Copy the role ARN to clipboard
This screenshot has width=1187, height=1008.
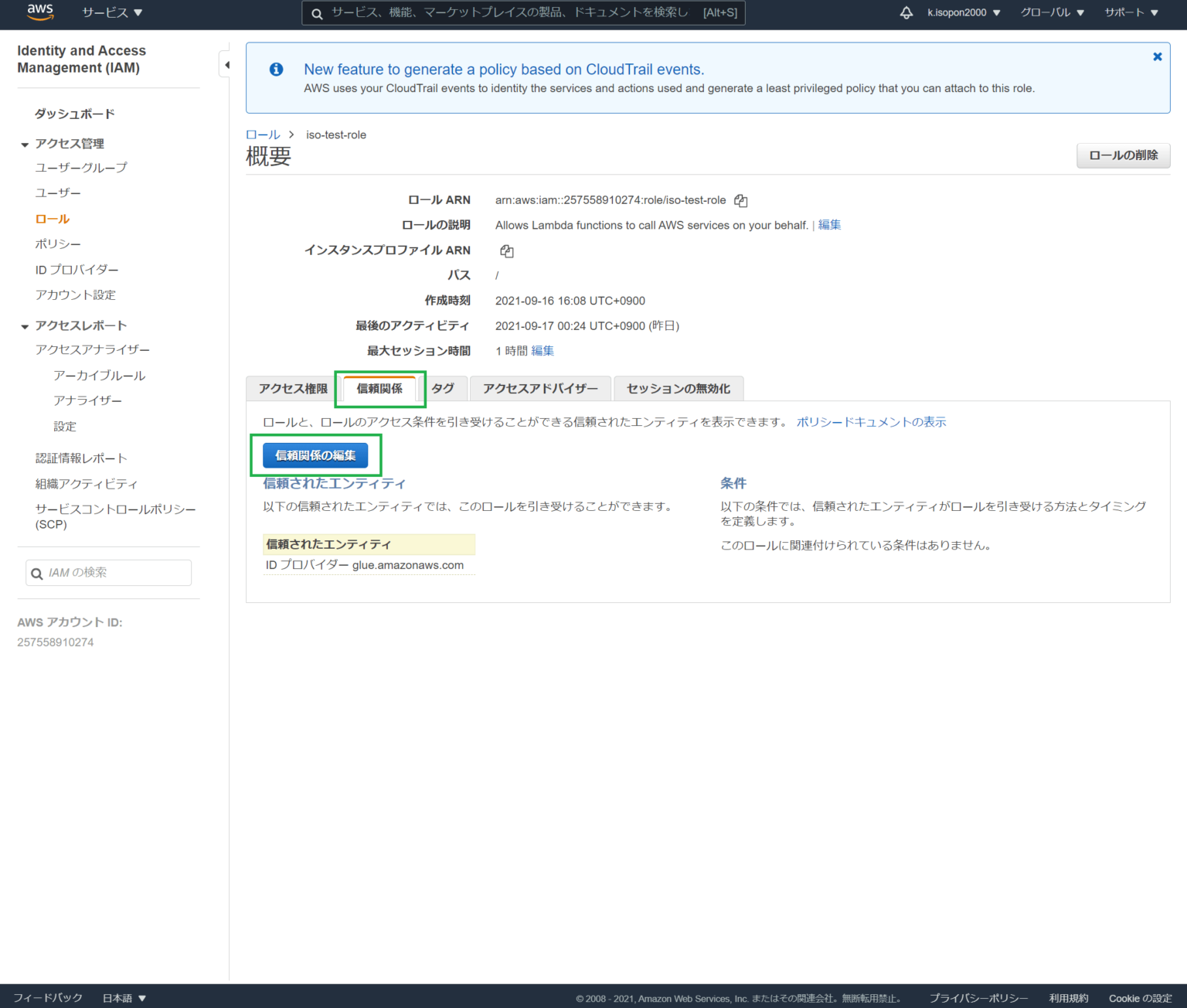click(x=740, y=200)
